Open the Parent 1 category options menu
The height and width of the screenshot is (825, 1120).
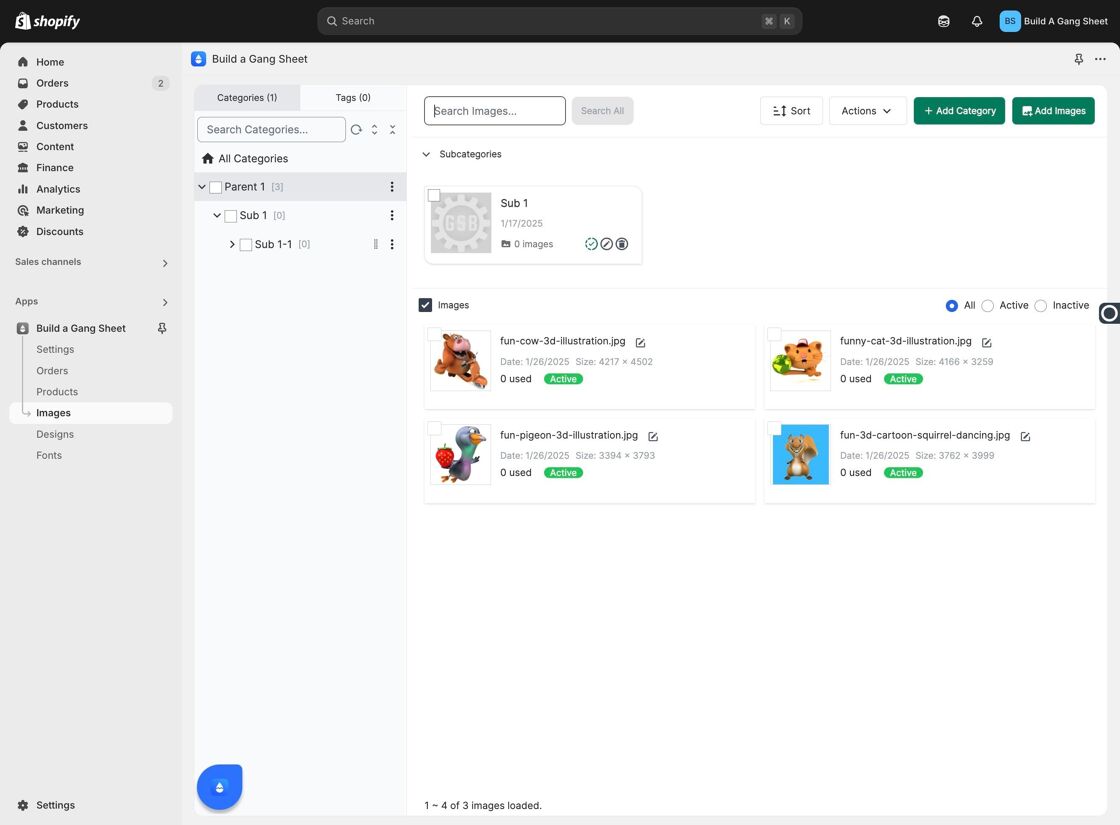[391, 186]
